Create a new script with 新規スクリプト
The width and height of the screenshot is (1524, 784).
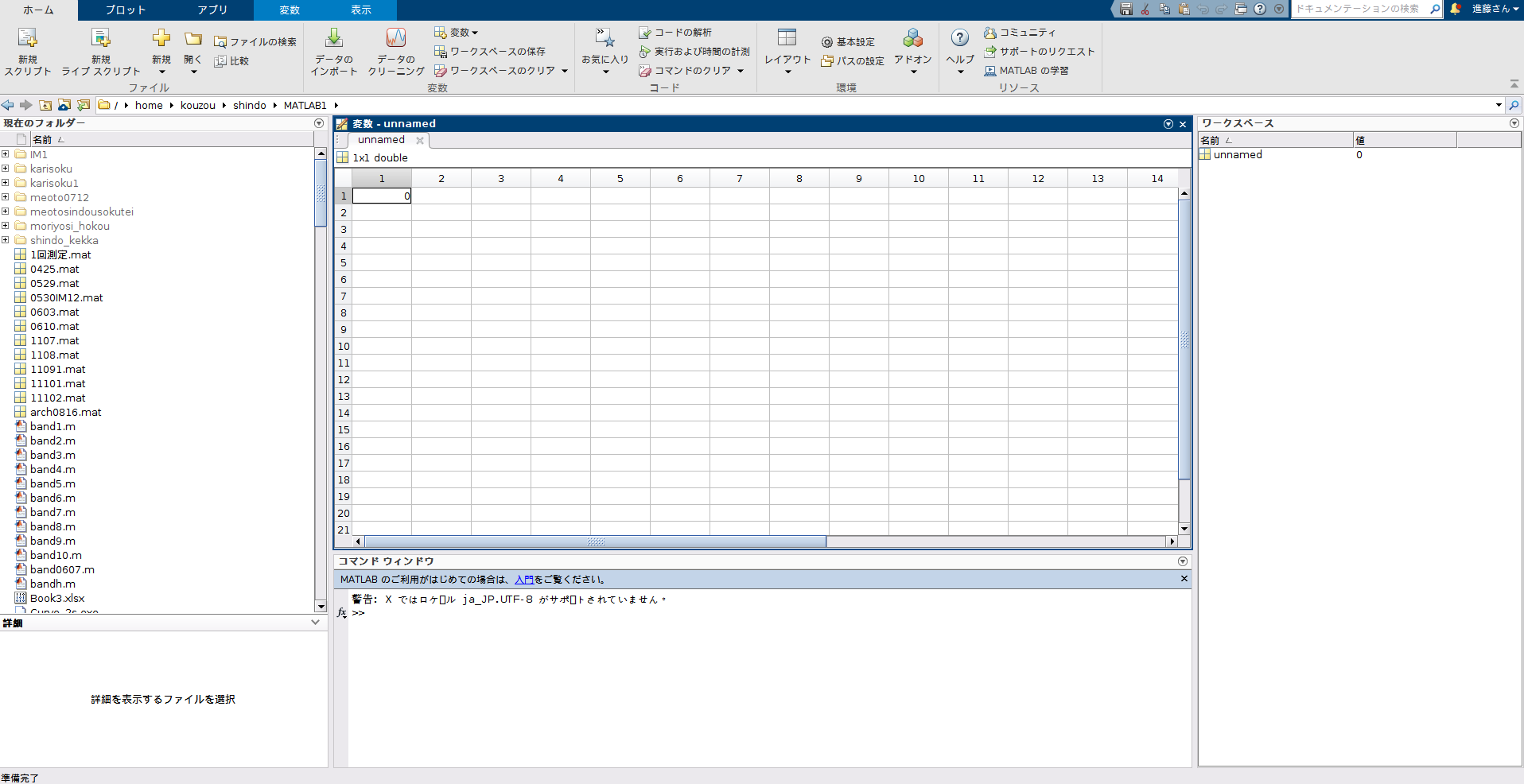click(x=28, y=52)
